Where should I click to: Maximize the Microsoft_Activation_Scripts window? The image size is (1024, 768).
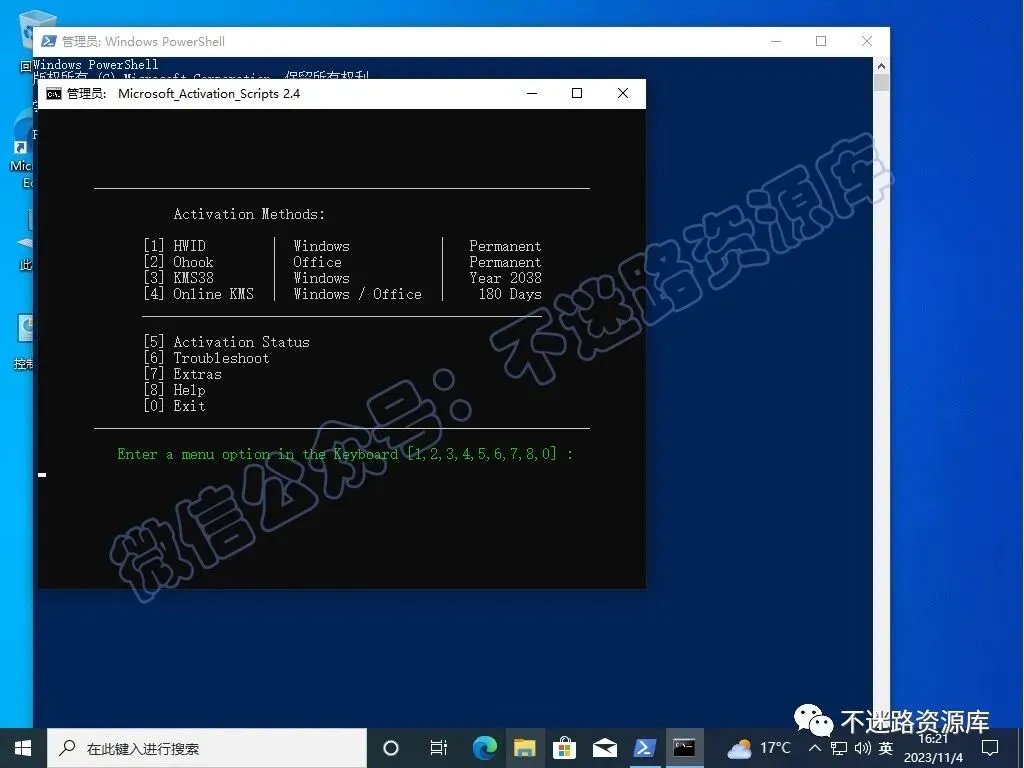click(577, 93)
